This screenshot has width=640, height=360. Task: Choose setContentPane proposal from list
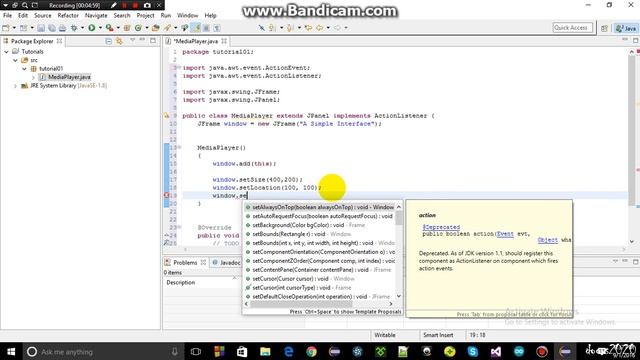pyautogui.click(x=320, y=270)
